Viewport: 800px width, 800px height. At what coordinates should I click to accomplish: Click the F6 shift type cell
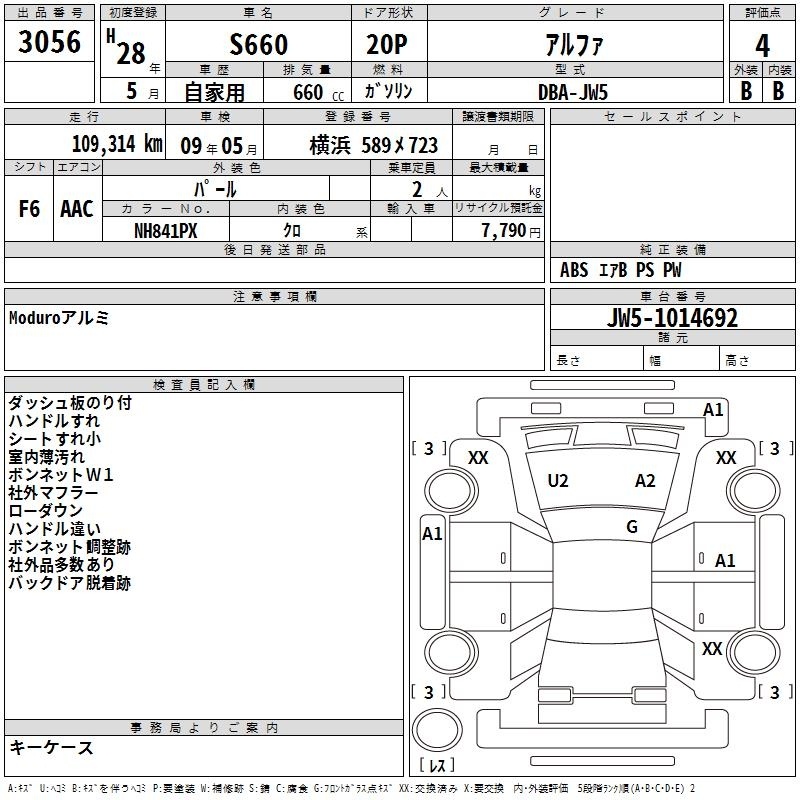click(29, 208)
